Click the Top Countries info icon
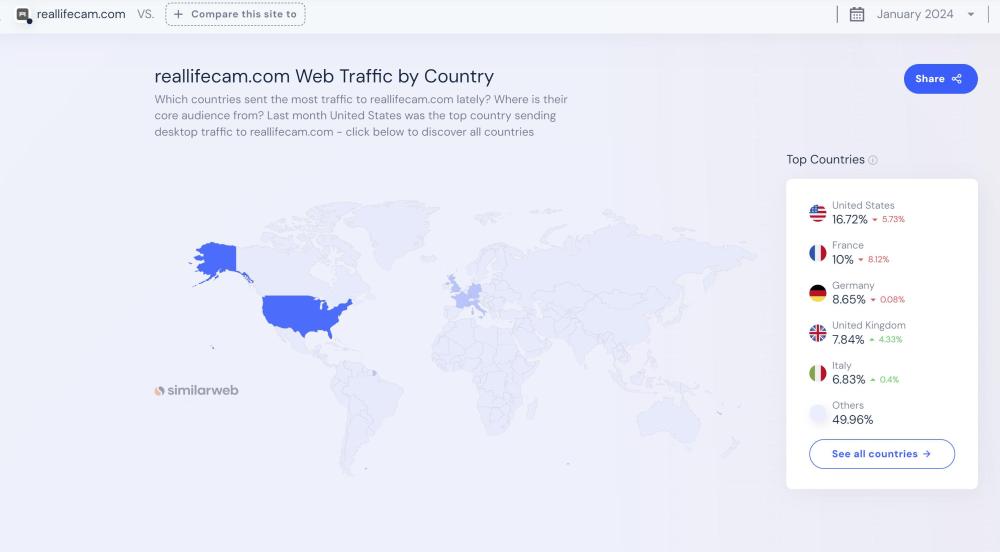The image size is (1000, 552). pos(873,160)
